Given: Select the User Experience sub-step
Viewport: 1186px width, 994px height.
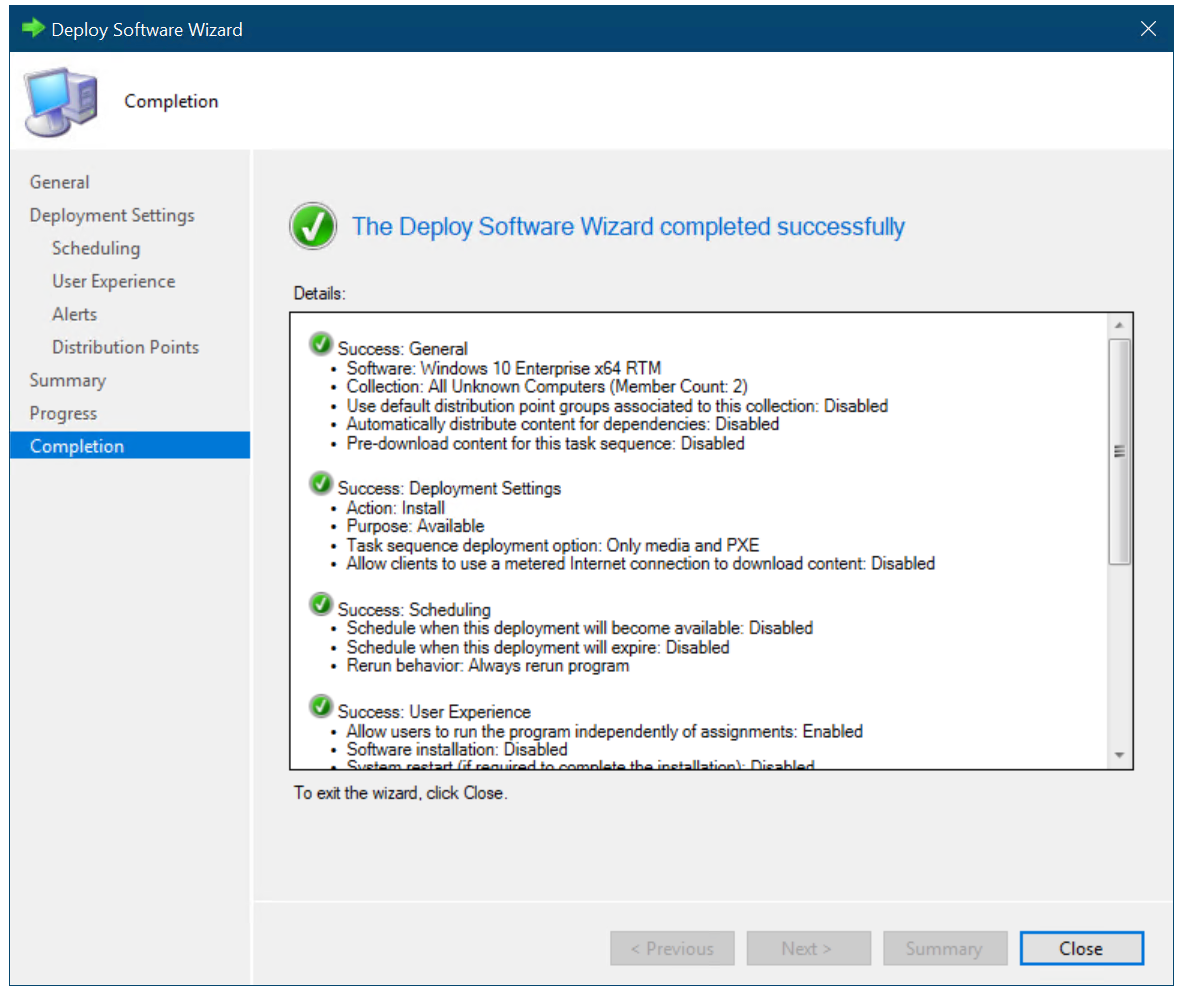Looking at the screenshot, I should coord(113,281).
